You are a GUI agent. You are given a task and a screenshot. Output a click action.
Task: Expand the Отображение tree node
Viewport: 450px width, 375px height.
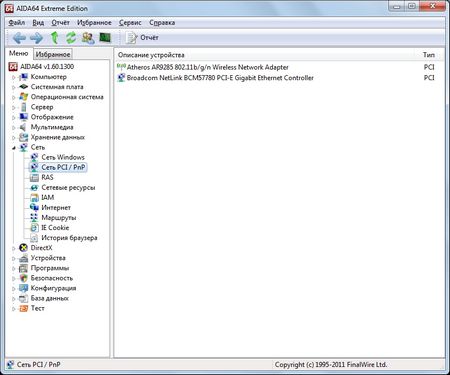[x=13, y=117]
